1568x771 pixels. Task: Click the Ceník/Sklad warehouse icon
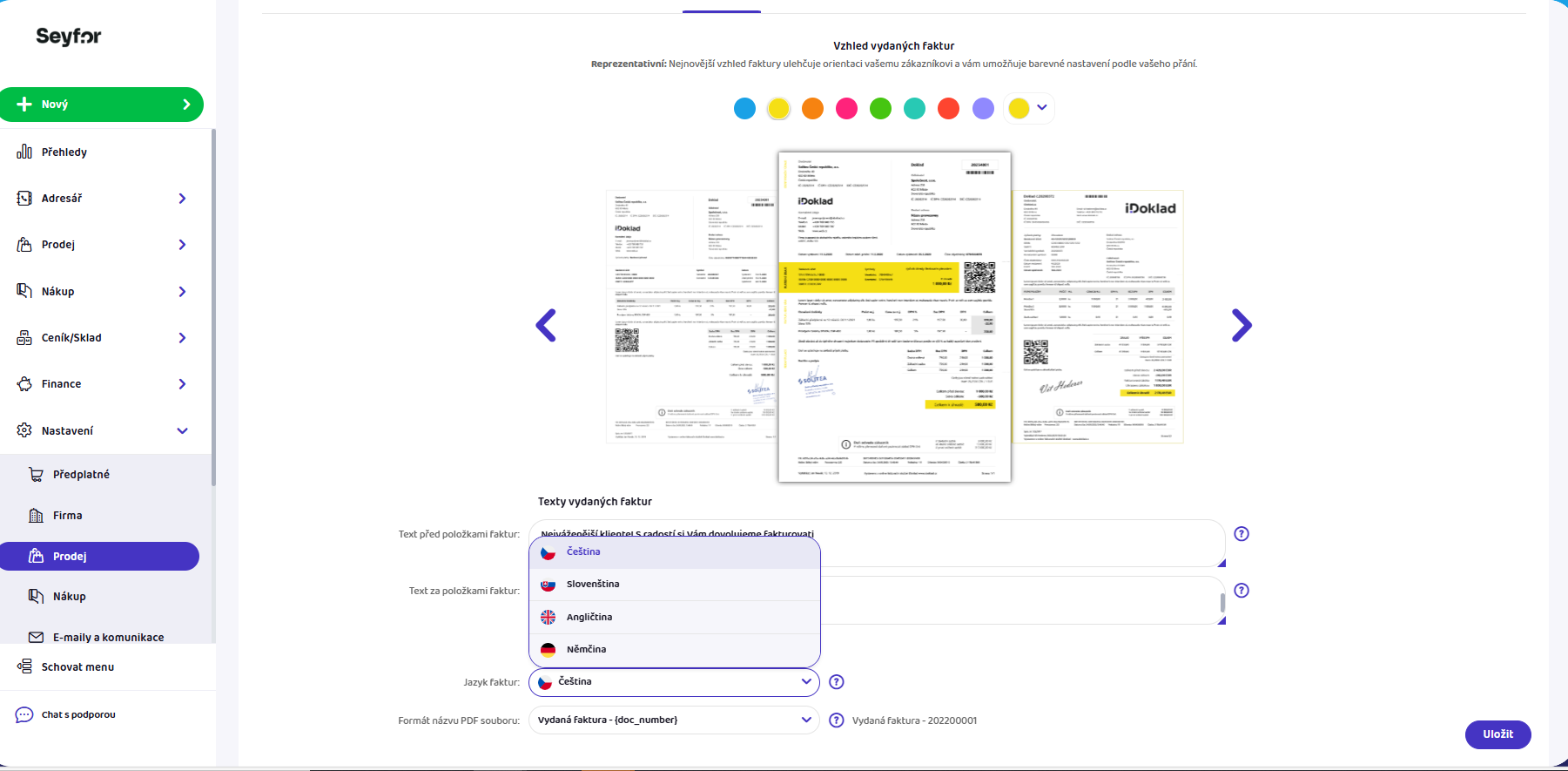coord(24,338)
